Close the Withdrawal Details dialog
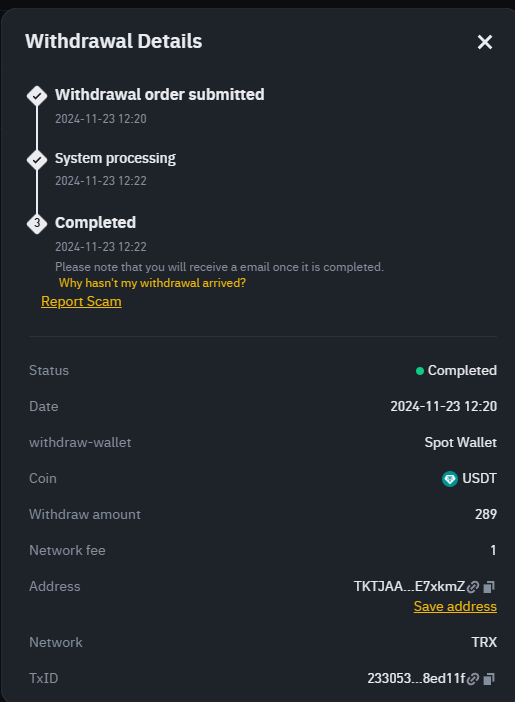This screenshot has width=515, height=702. (x=485, y=42)
